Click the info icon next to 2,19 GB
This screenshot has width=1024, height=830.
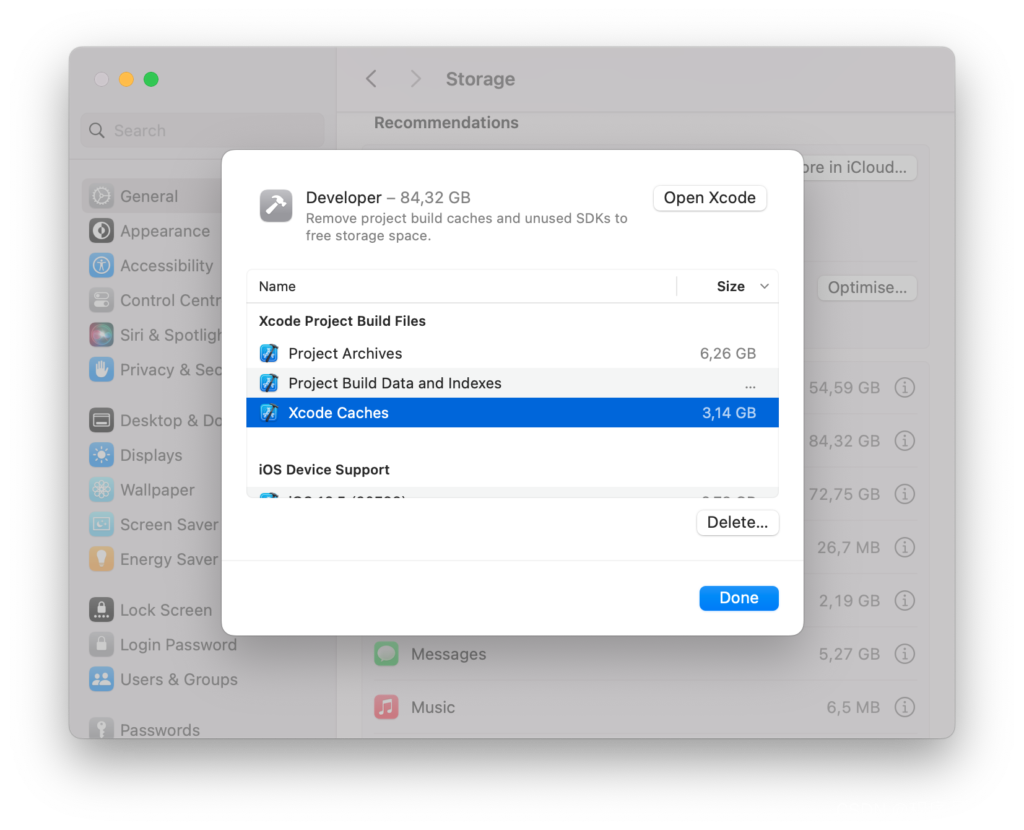904,601
